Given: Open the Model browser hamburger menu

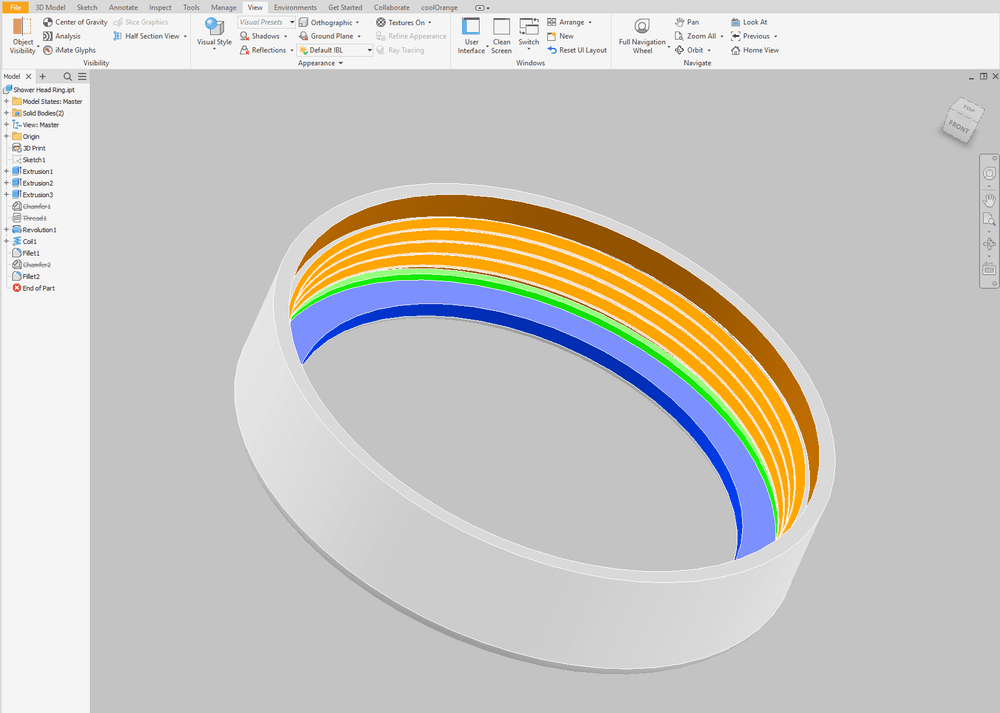Looking at the screenshot, I should [x=82, y=77].
